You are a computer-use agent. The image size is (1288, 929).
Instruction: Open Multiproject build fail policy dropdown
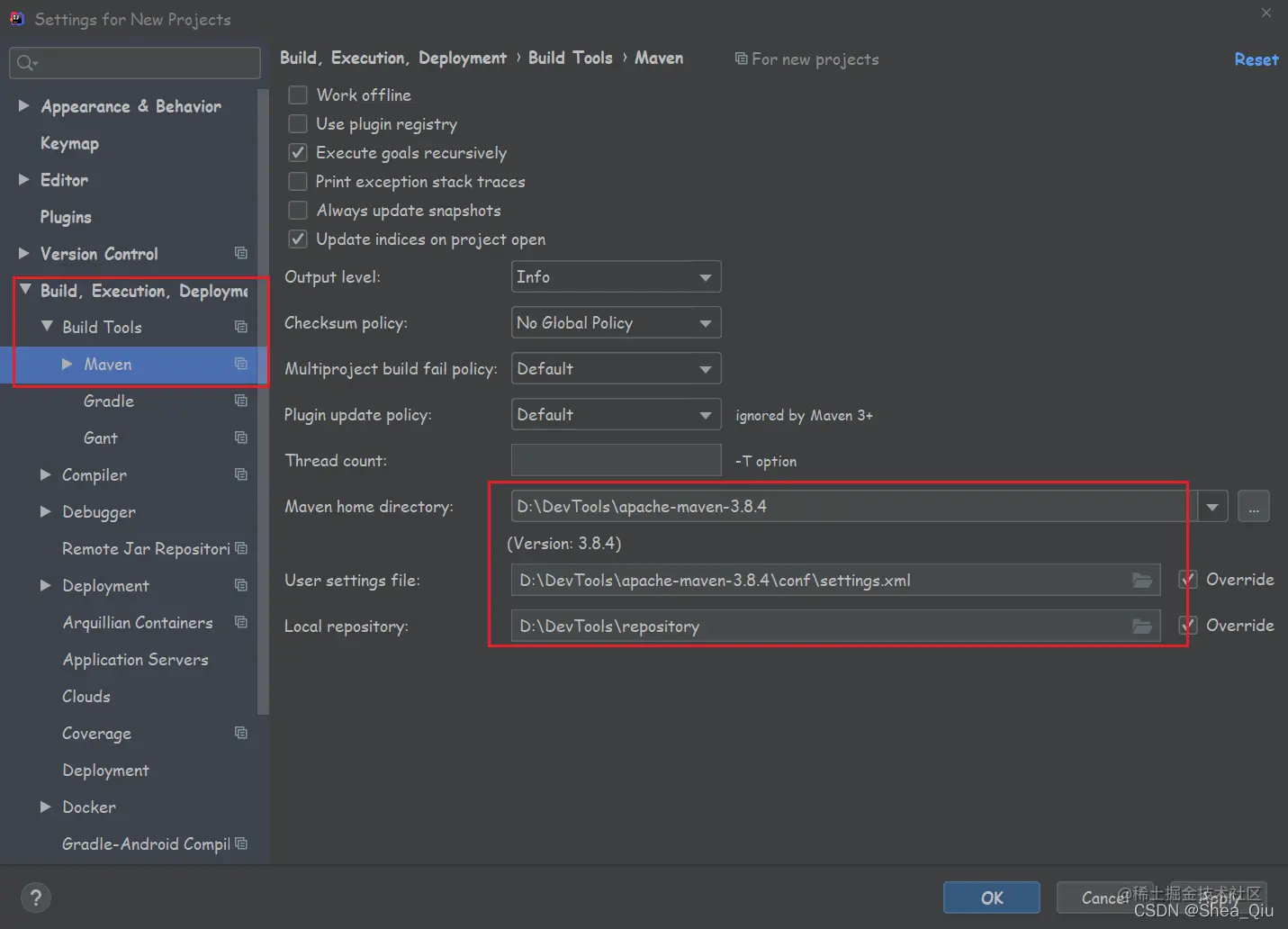click(617, 369)
